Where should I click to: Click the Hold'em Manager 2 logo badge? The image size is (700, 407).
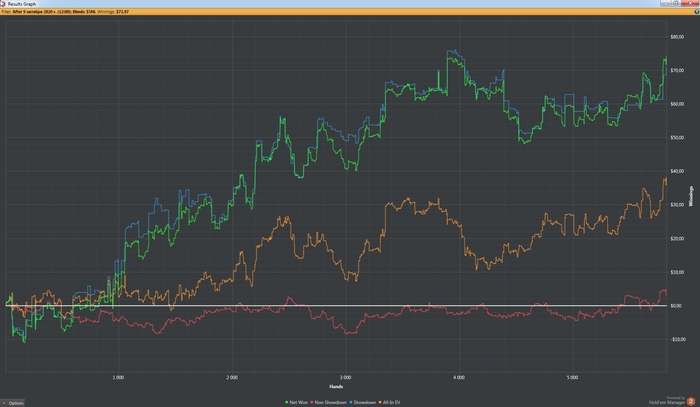(691, 401)
